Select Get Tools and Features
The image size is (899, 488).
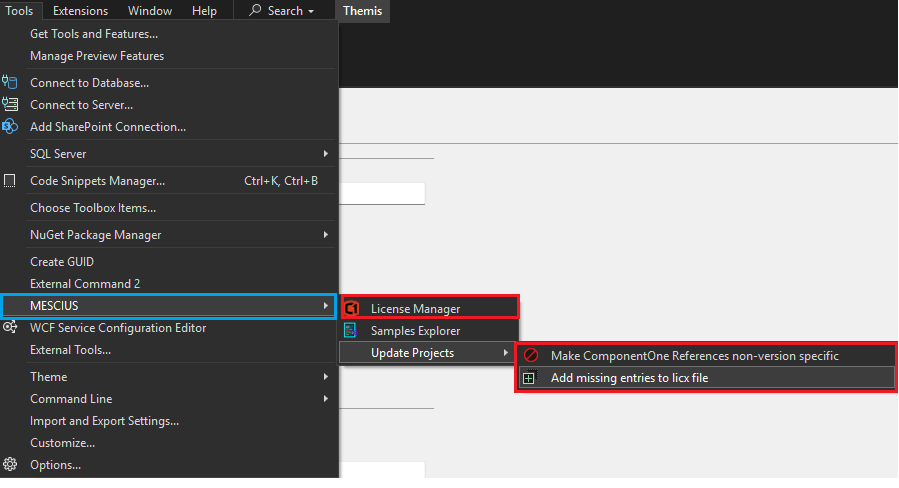point(94,34)
